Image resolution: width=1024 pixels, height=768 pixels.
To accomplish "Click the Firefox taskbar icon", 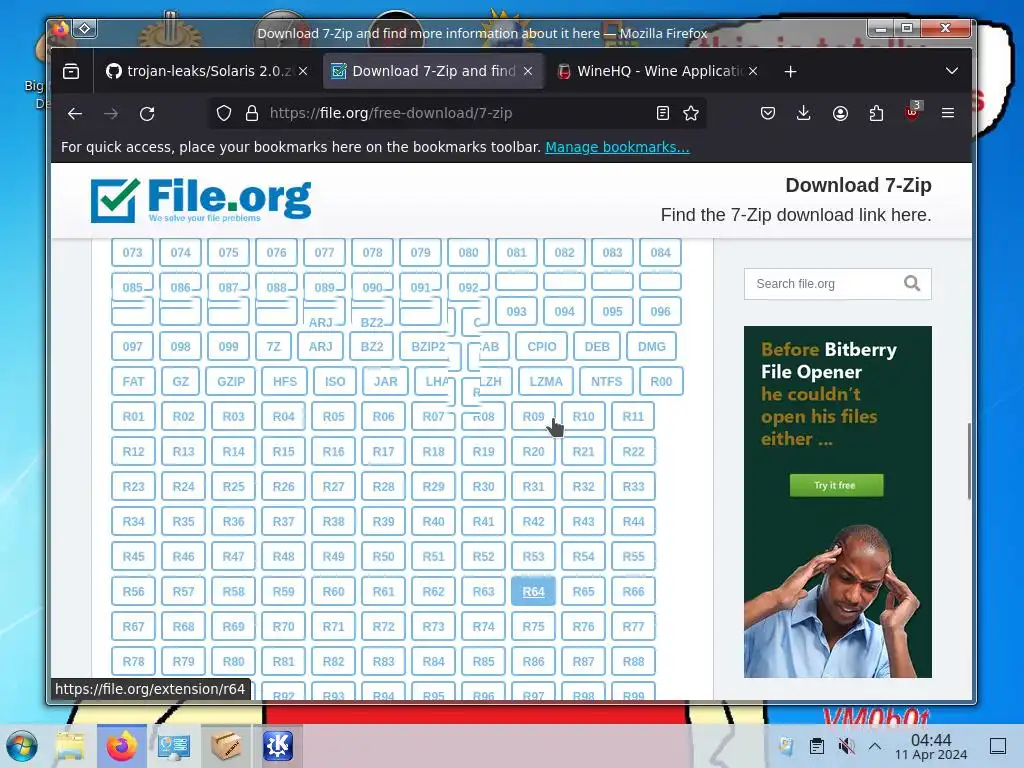I will (121, 746).
